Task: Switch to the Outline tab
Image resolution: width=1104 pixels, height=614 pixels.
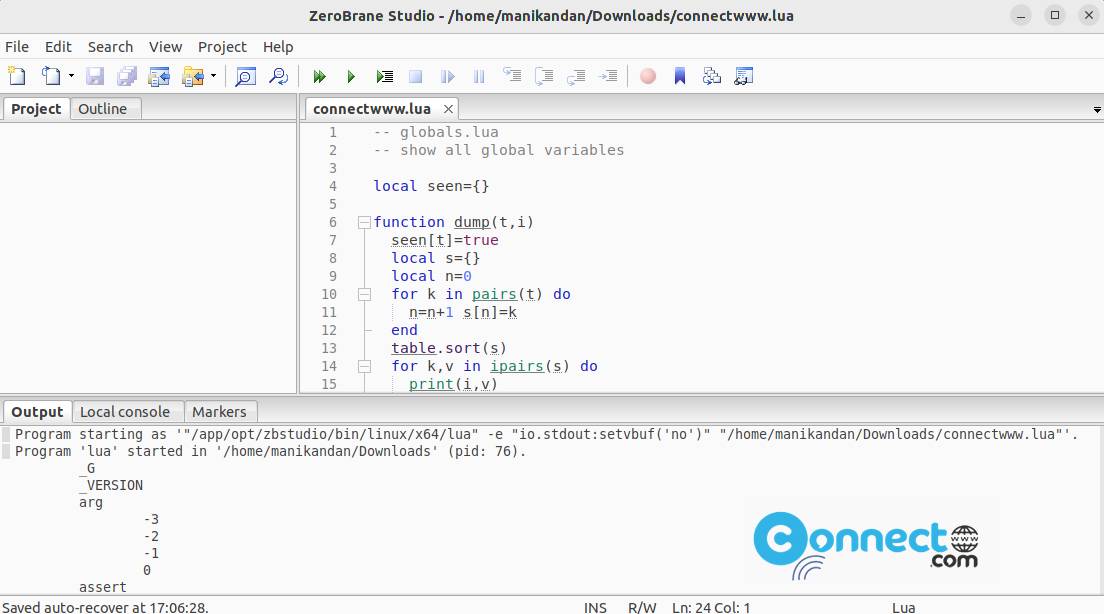Action: pos(102,109)
